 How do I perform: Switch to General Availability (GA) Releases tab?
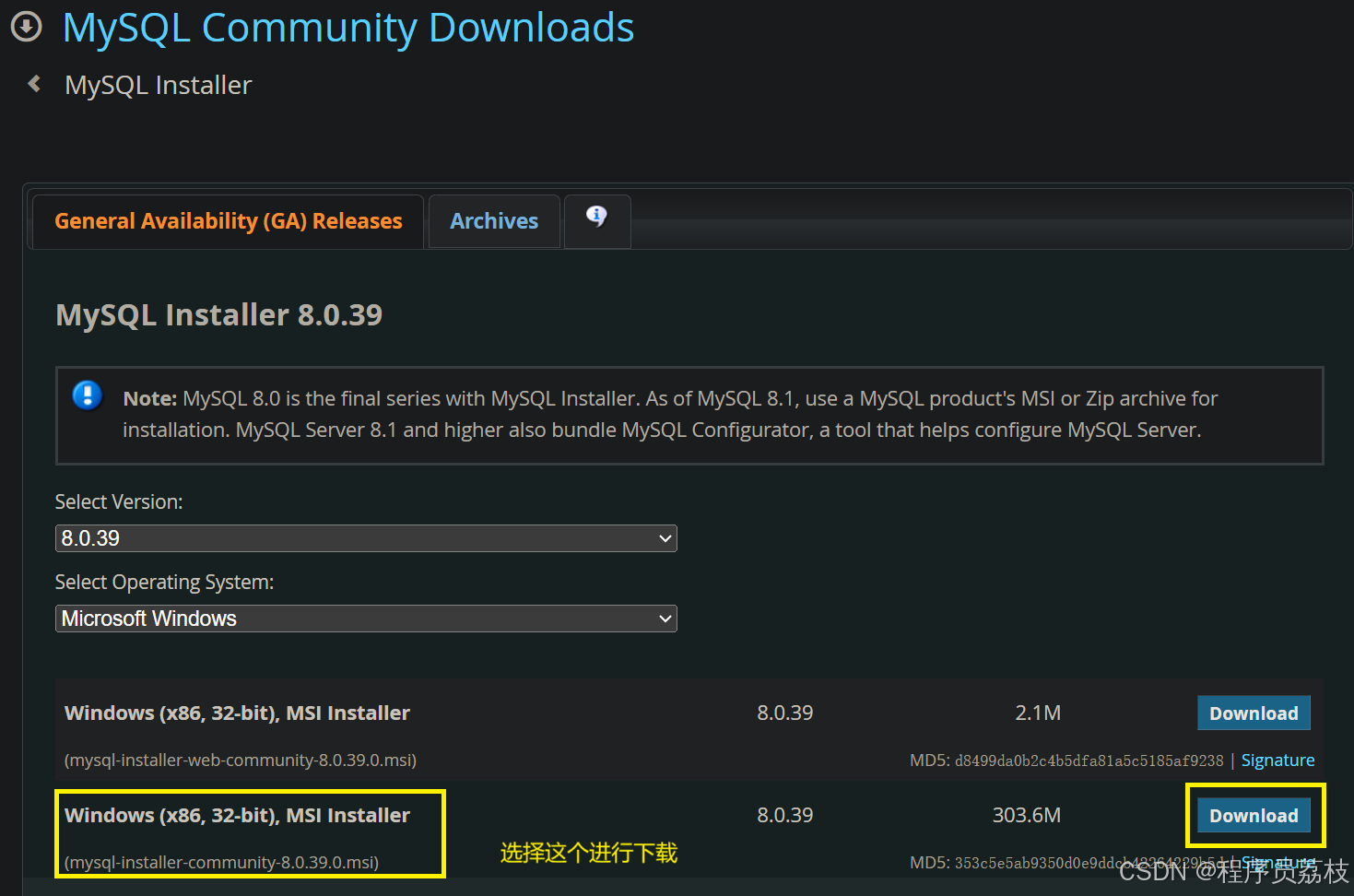228,221
